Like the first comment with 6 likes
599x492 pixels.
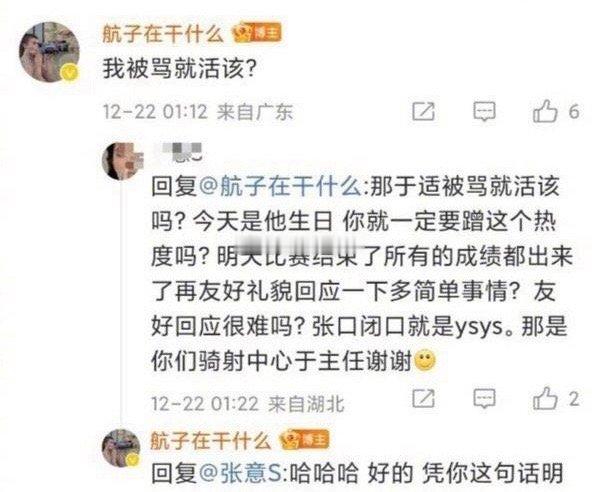[x=556, y=111]
